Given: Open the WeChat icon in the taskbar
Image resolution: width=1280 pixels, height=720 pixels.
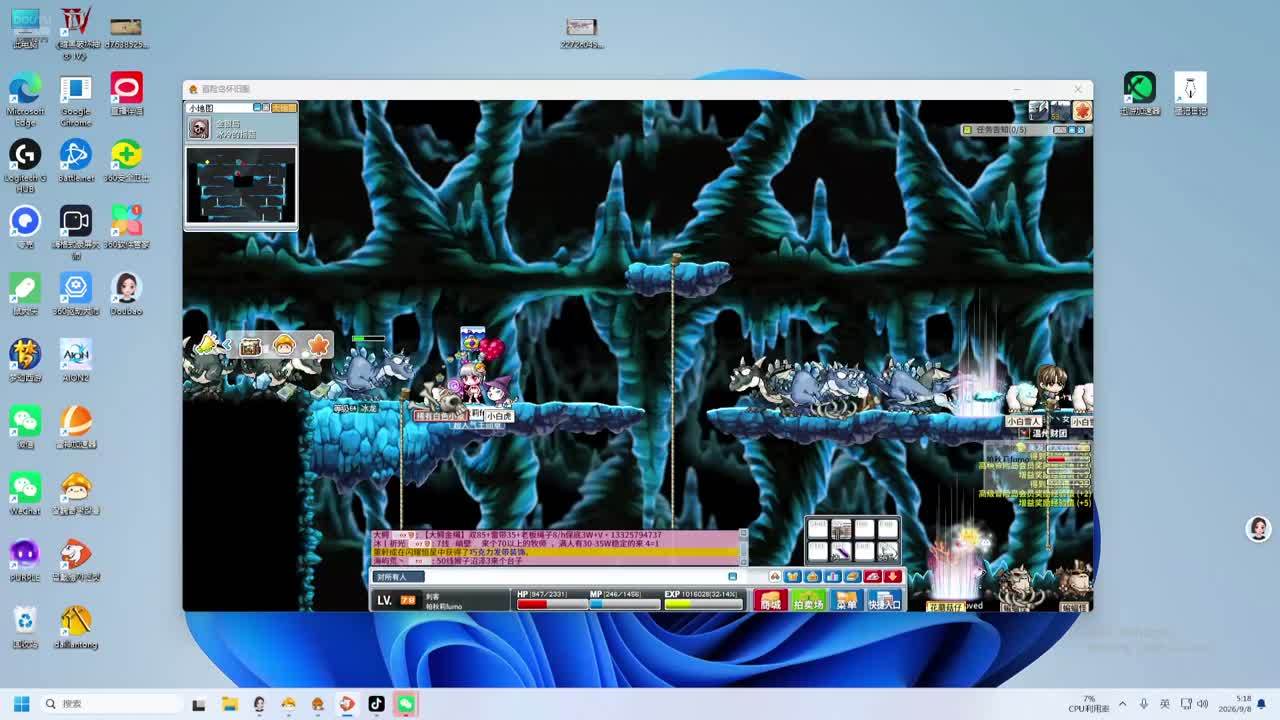Looking at the screenshot, I should point(405,704).
